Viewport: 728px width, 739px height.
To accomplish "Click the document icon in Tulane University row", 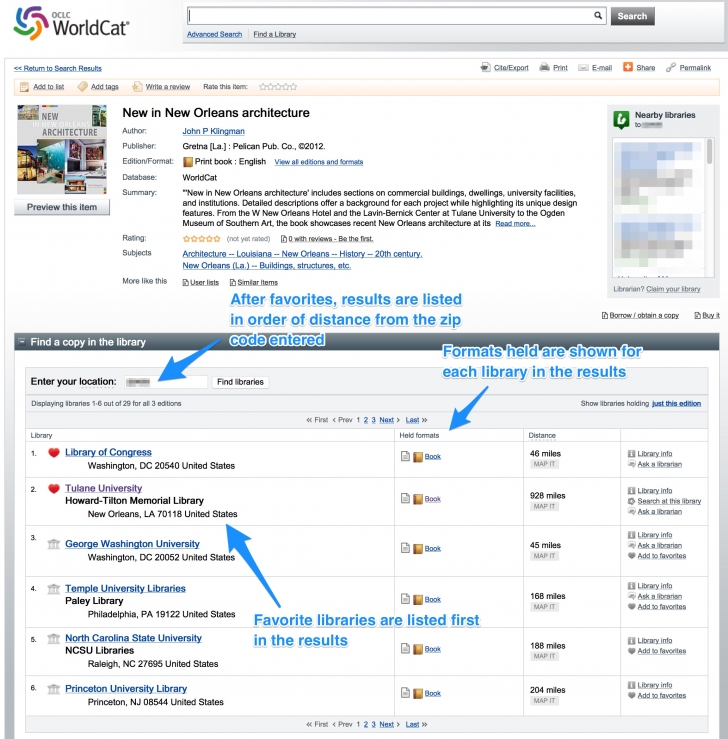I will 405,498.
